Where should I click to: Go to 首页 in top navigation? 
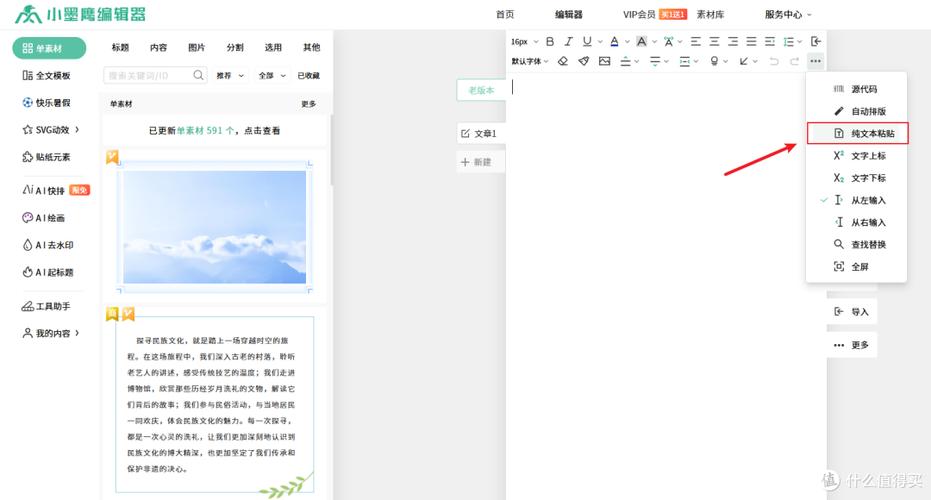505,14
